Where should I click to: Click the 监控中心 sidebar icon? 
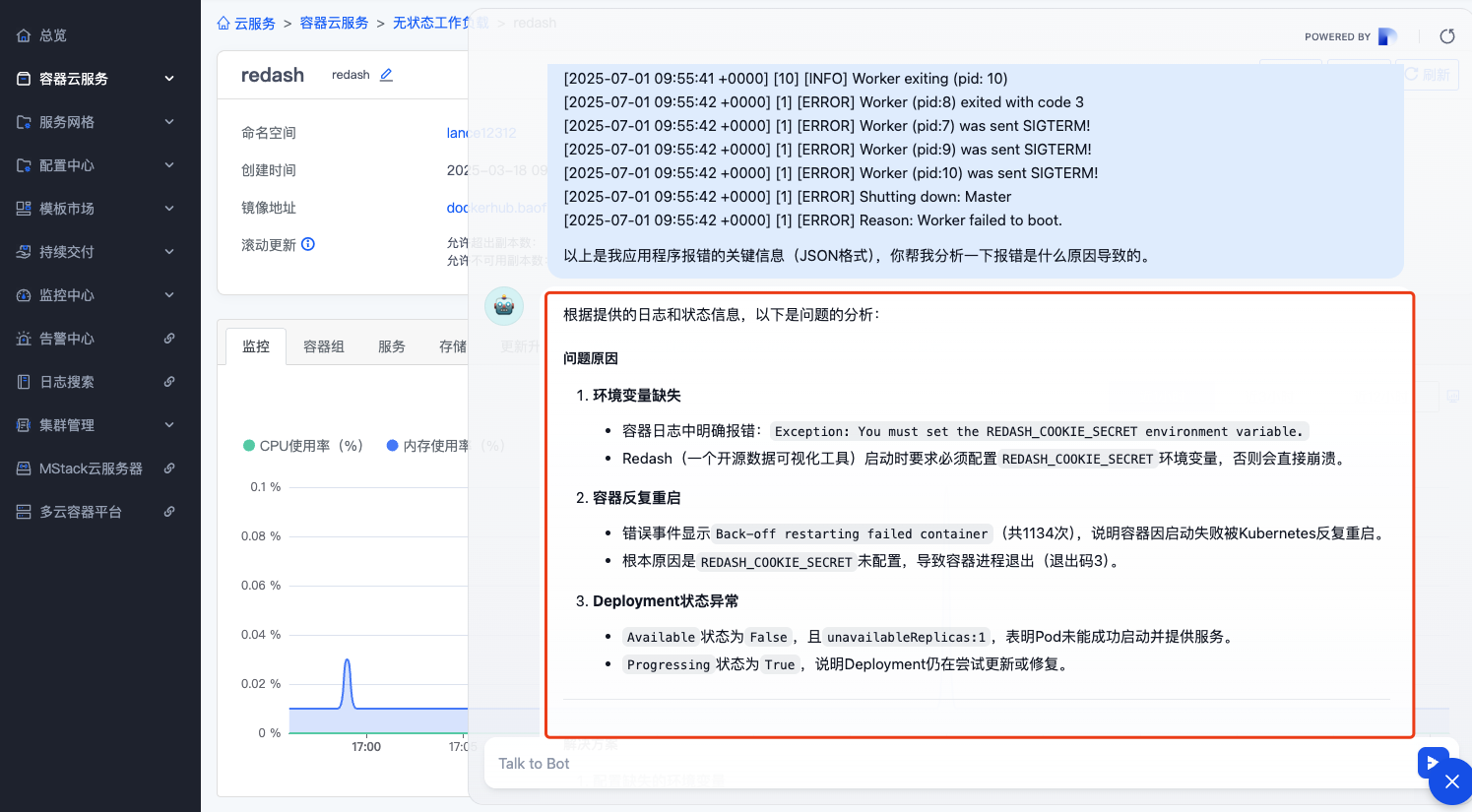[x=24, y=295]
